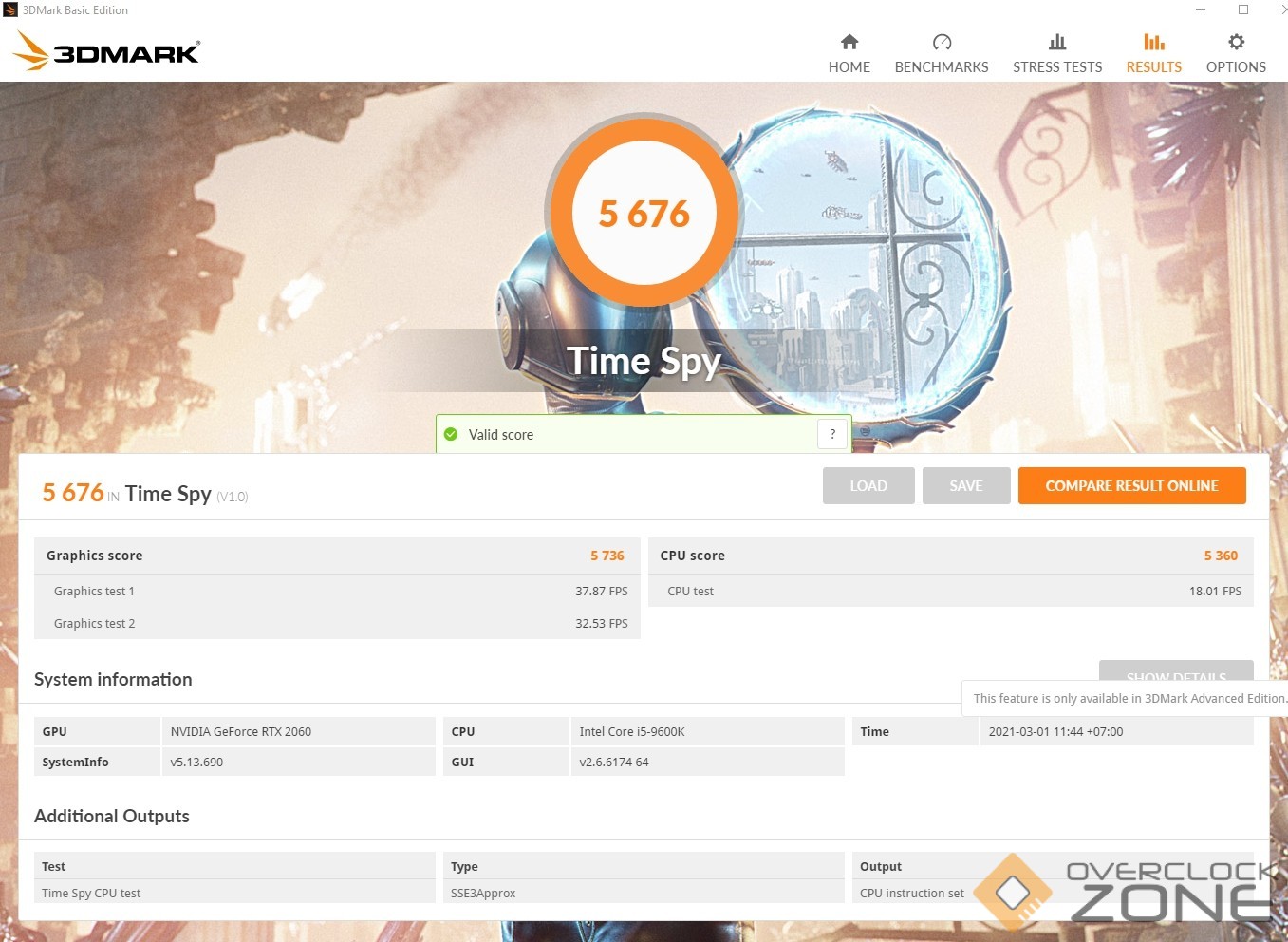
Task: Click the 3DMark title bar app icon
Action: [10, 10]
